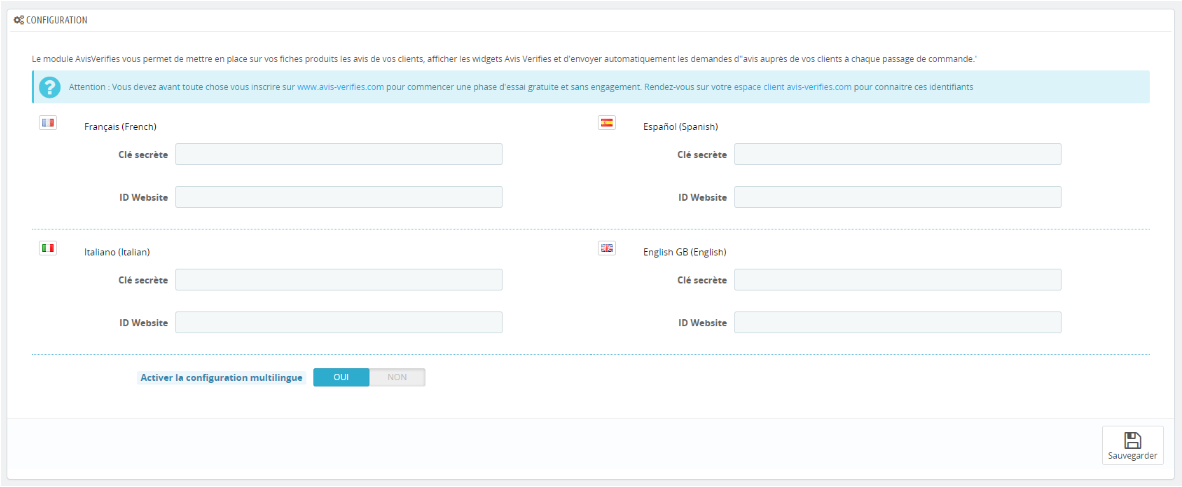Disable multilingual configuration with NON

(397, 377)
